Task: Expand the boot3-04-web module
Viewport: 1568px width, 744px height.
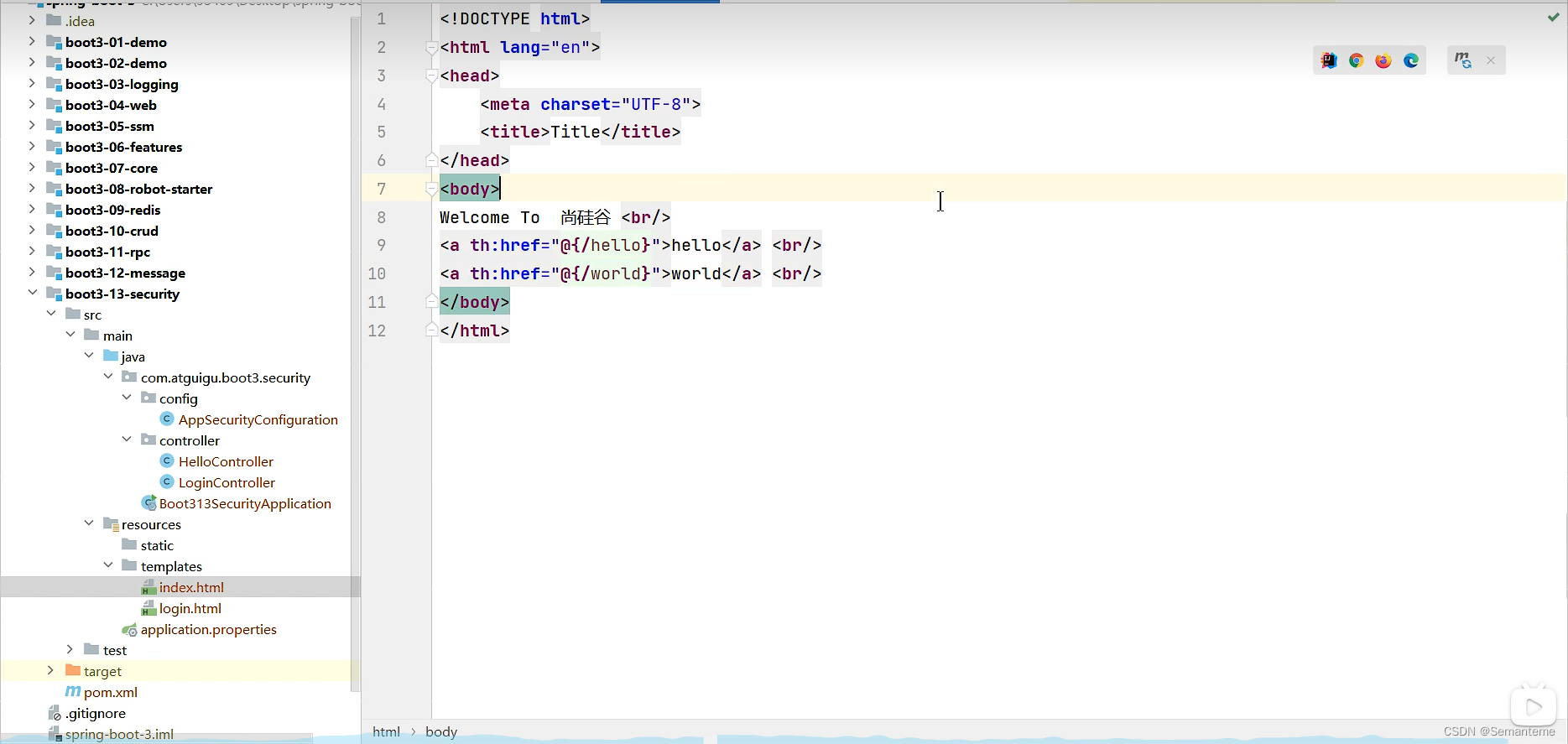Action: (x=32, y=104)
